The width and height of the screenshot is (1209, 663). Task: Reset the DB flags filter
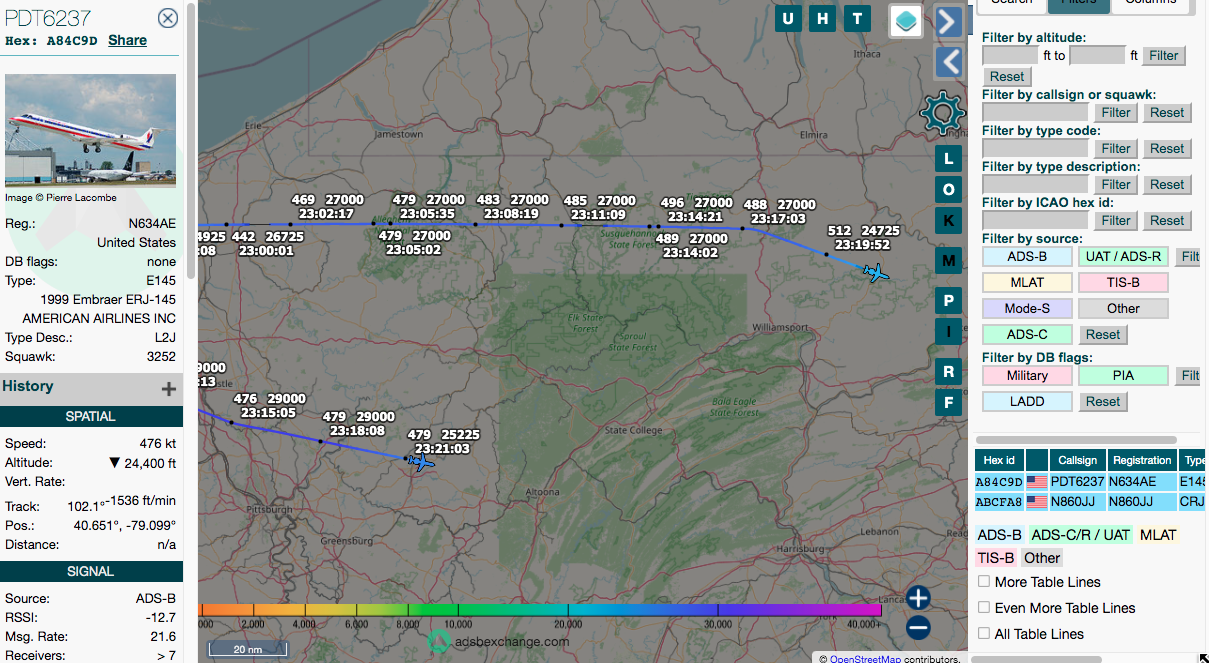pos(1103,401)
